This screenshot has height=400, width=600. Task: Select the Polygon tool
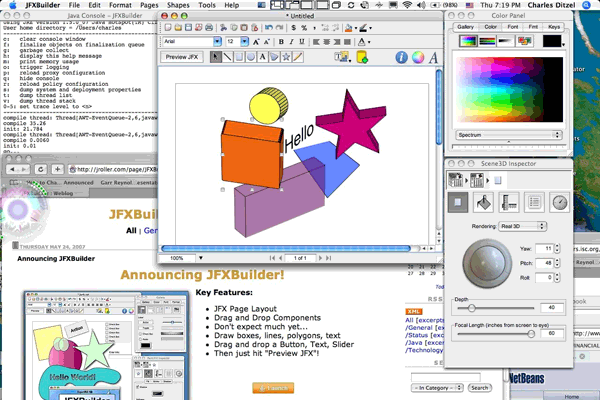point(274,57)
